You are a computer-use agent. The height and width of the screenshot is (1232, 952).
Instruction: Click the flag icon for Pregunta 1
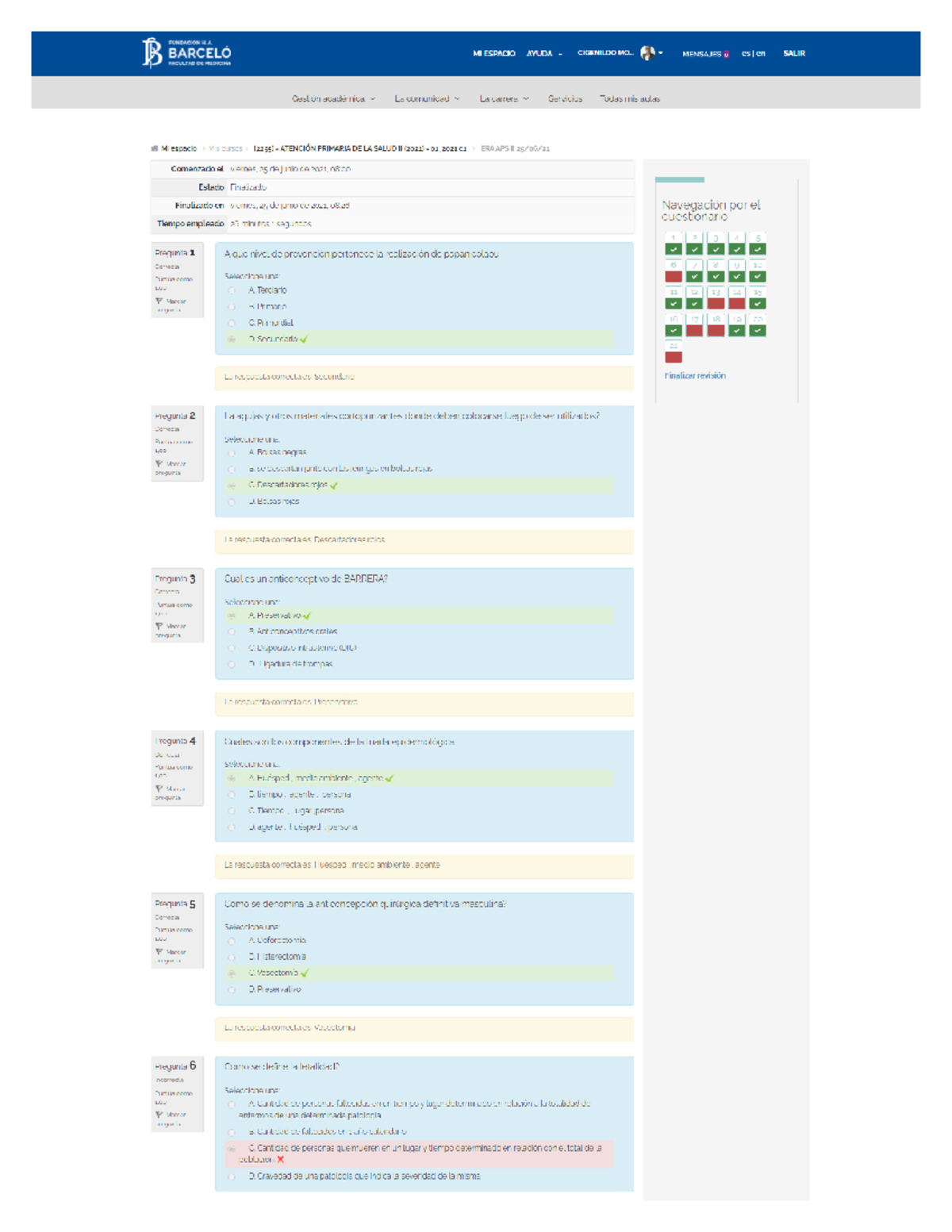click(x=159, y=301)
